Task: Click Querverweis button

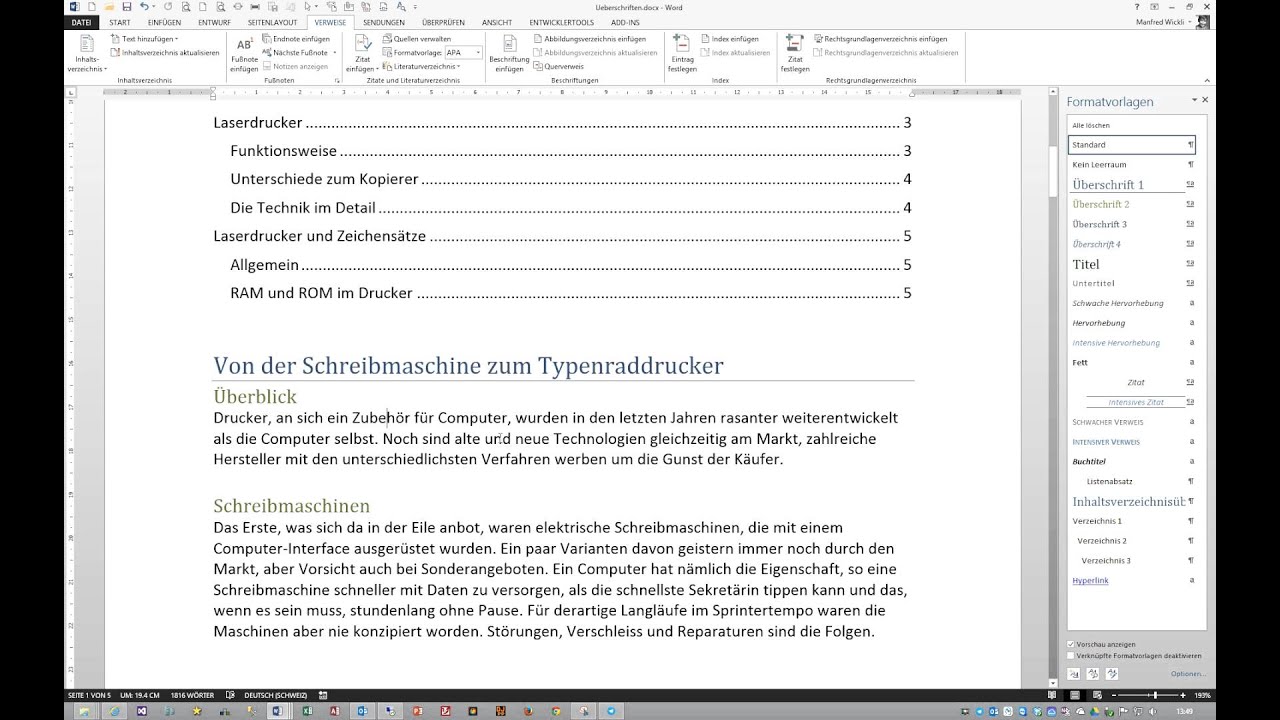Action: [558, 66]
